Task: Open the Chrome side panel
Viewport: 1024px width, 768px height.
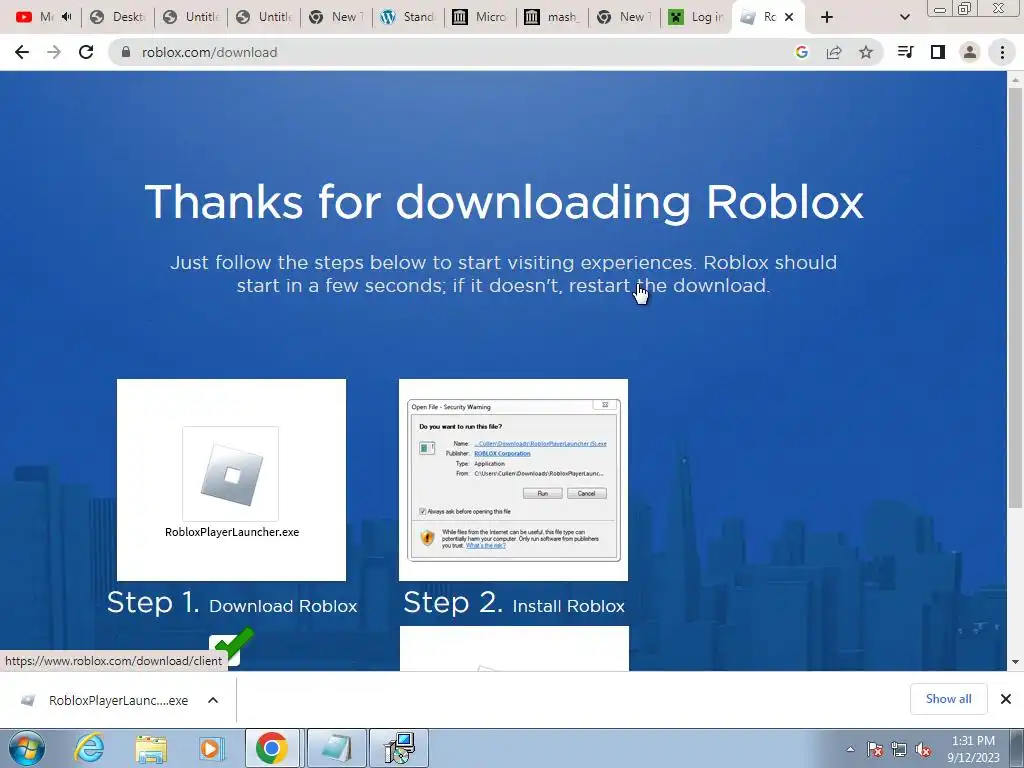Action: (x=938, y=52)
